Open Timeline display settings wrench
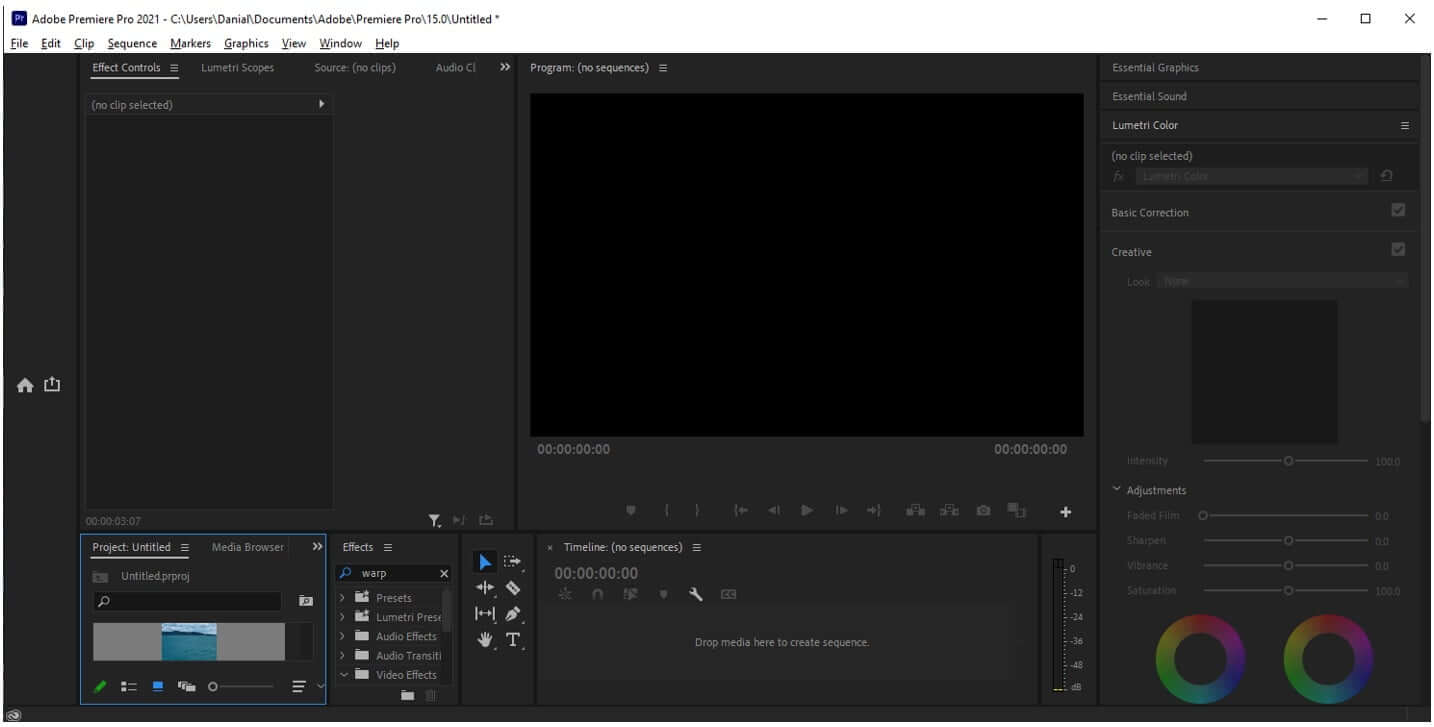 pos(696,594)
